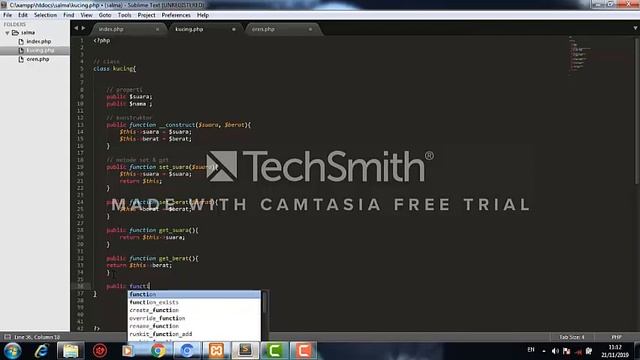The height and width of the screenshot is (360, 640).
Task: Open File Explorer from taskbar
Action: [70, 351]
